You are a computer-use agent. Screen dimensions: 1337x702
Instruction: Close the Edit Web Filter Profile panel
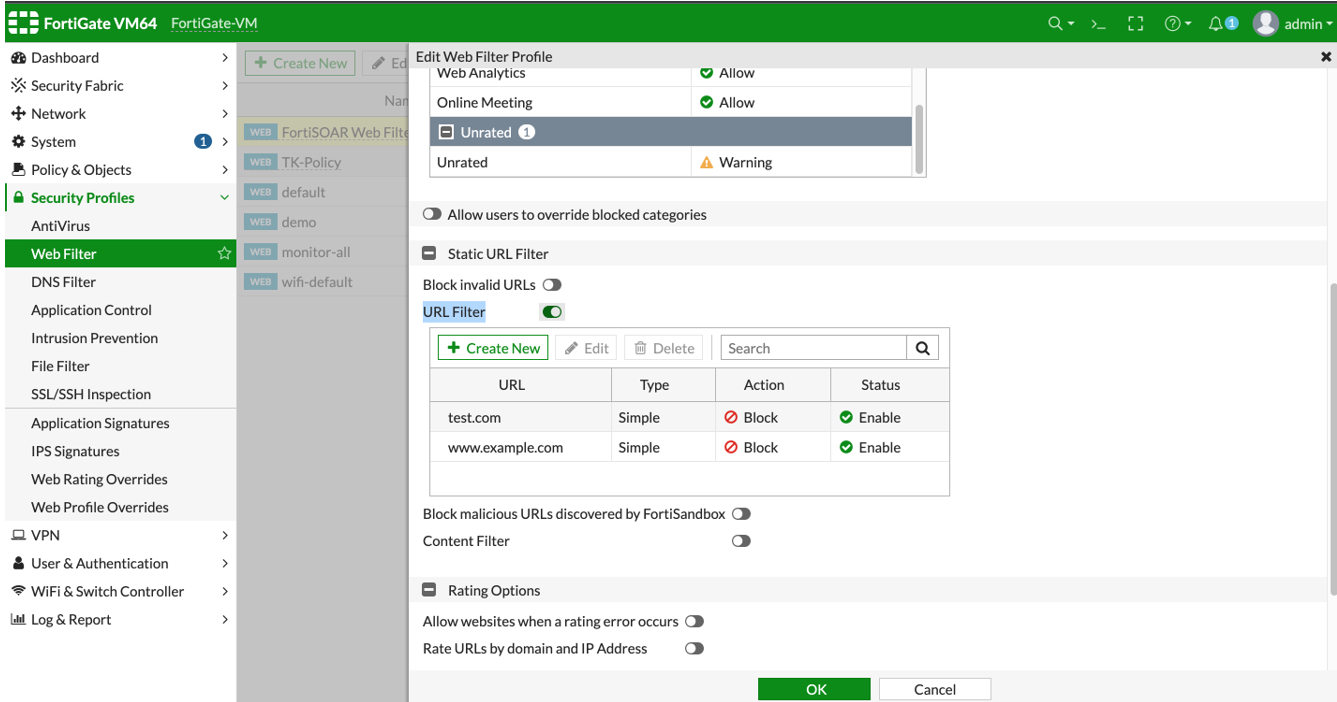tap(1326, 57)
